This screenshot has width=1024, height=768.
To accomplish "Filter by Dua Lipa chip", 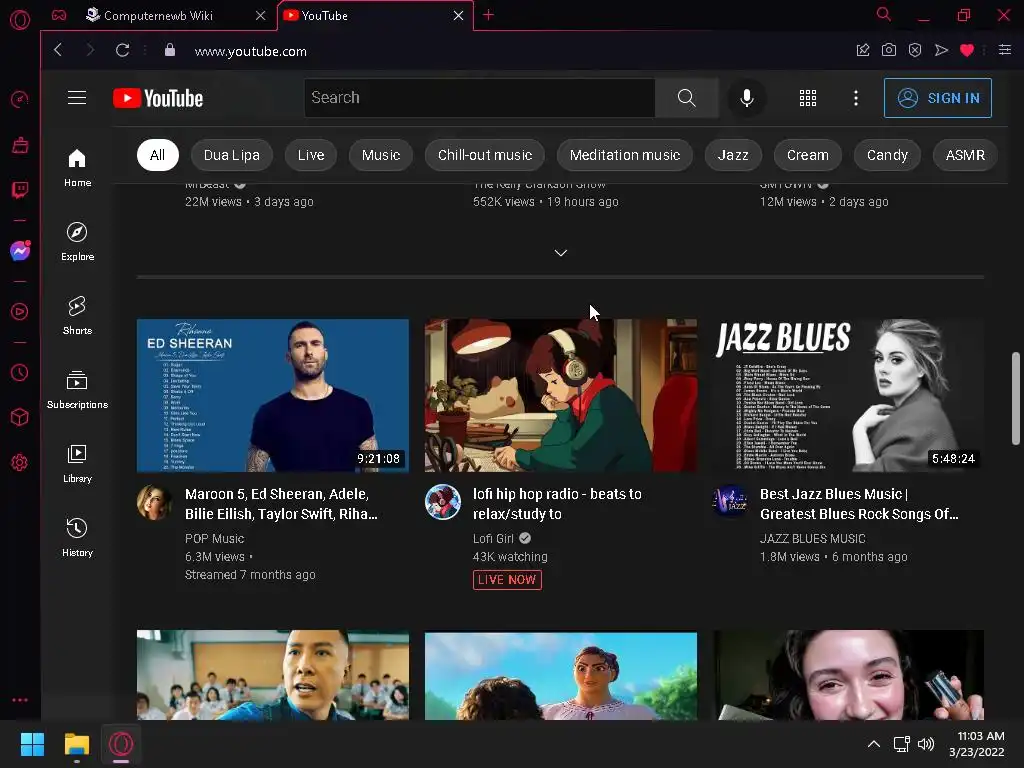I will click(x=231, y=155).
